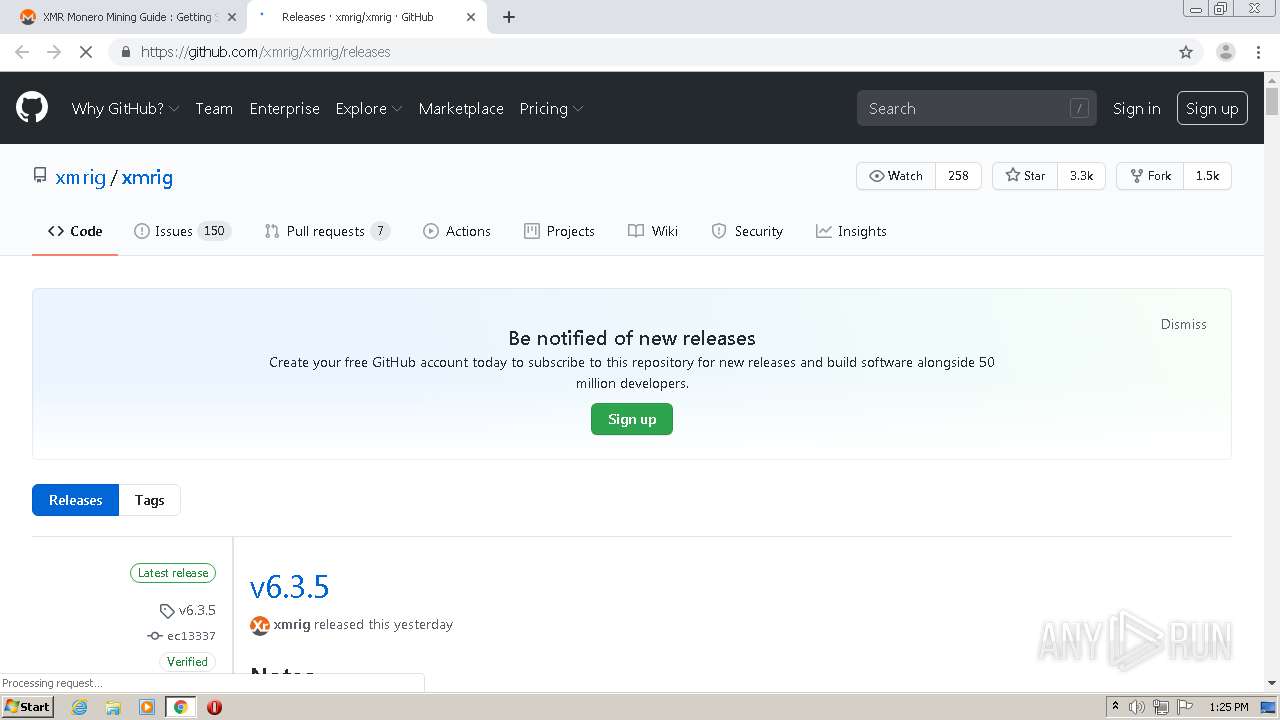Open Internet Explorer from the taskbar

point(79,707)
